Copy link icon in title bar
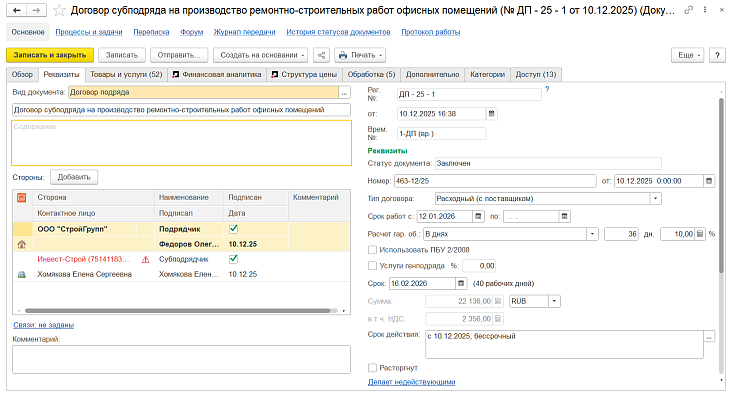This screenshot has width=736, height=396. pyautogui.click(x=689, y=10)
